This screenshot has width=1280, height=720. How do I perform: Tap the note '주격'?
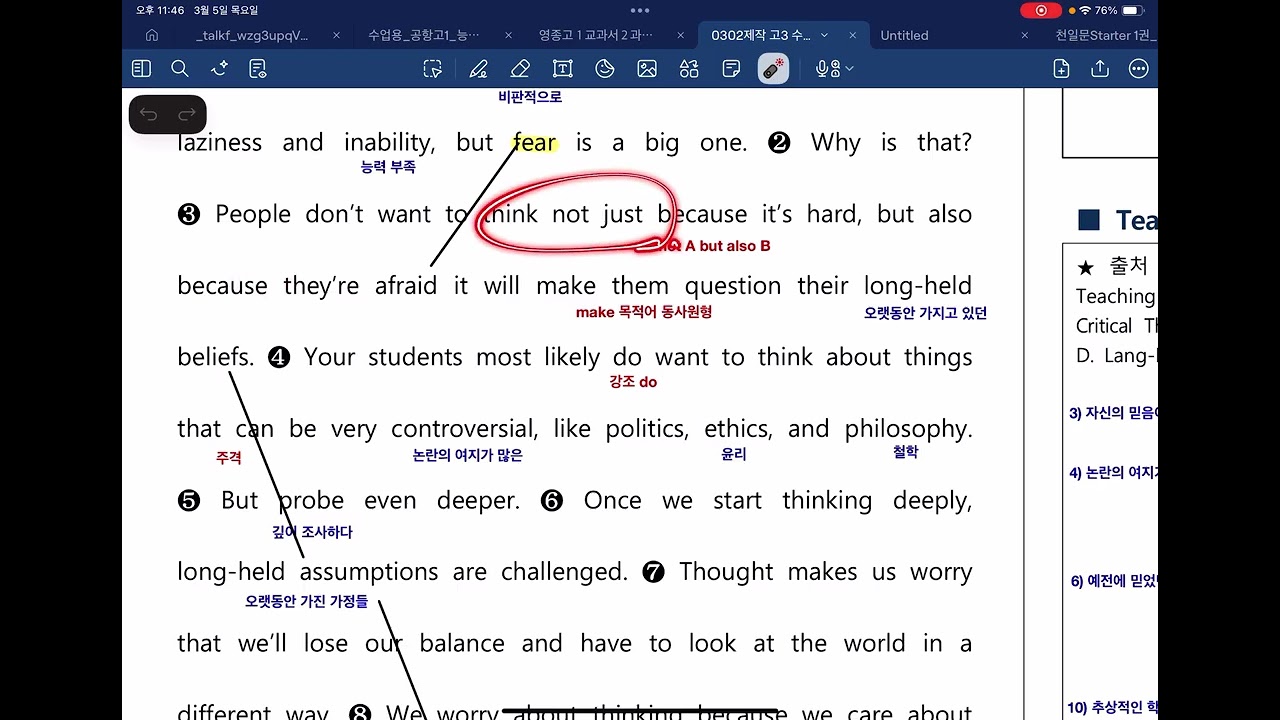229,457
